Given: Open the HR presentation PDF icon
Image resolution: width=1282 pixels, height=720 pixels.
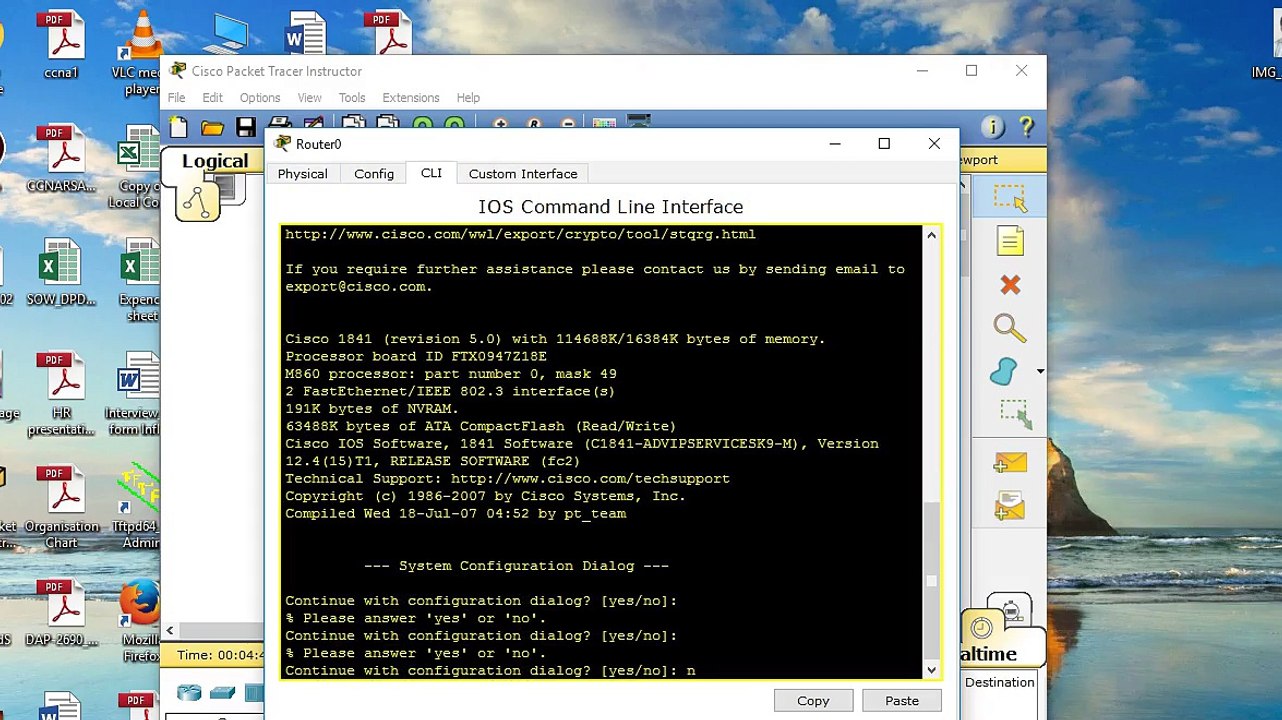Looking at the screenshot, I should (62, 394).
